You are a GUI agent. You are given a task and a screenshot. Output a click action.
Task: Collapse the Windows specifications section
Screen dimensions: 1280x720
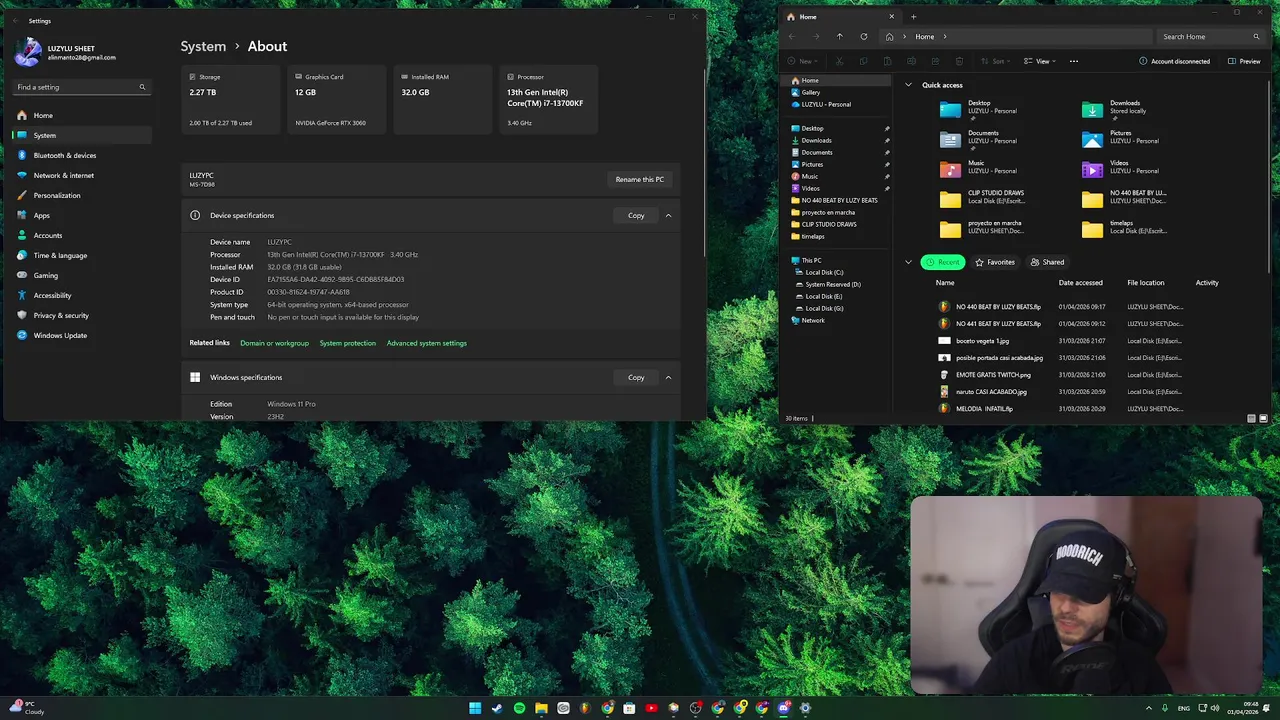pos(668,377)
